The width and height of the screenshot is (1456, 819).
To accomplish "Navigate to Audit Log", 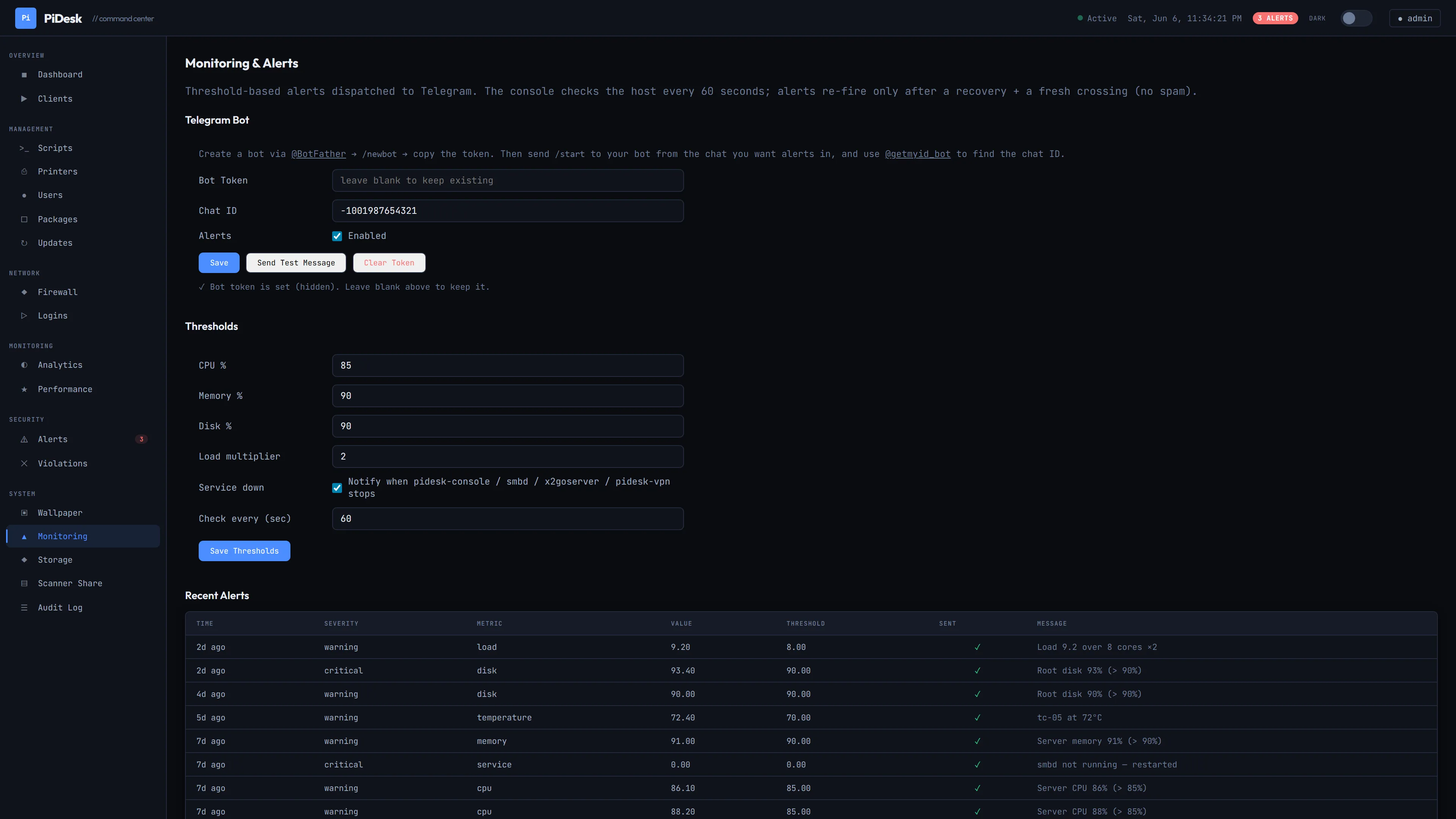I will 83,607.
